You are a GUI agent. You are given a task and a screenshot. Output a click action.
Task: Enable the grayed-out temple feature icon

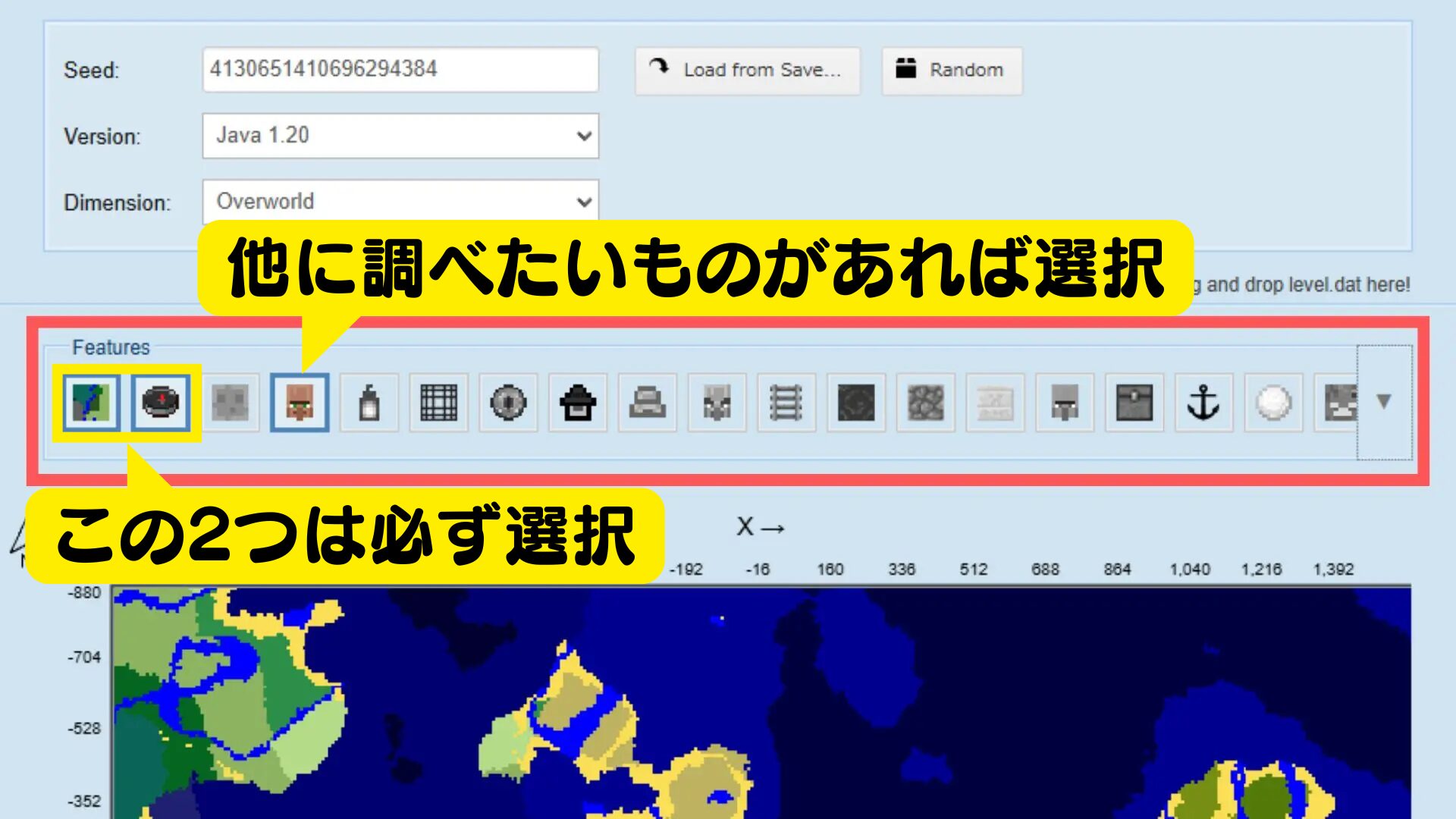pyautogui.click(x=648, y=403)
